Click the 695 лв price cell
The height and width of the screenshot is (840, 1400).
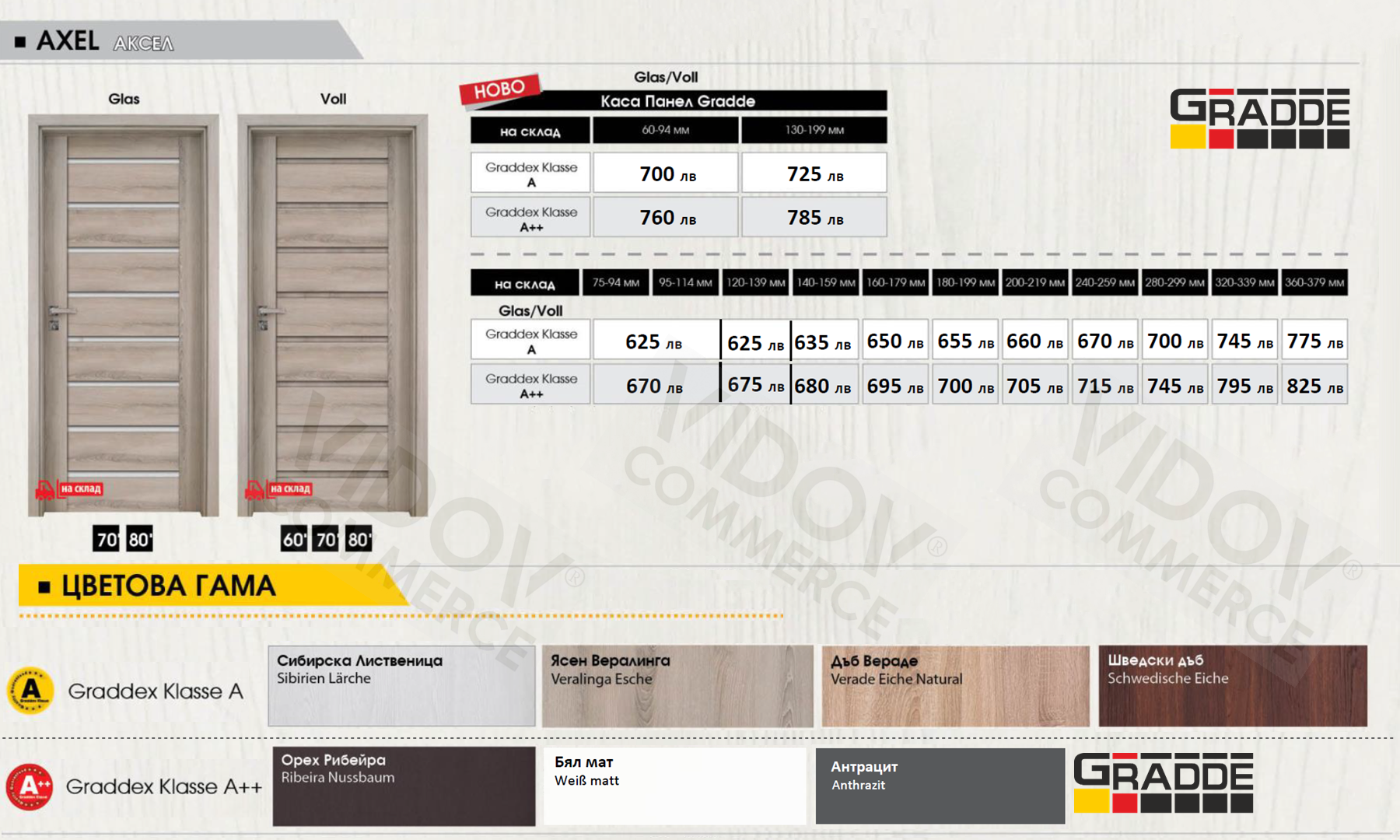(895, 384)
